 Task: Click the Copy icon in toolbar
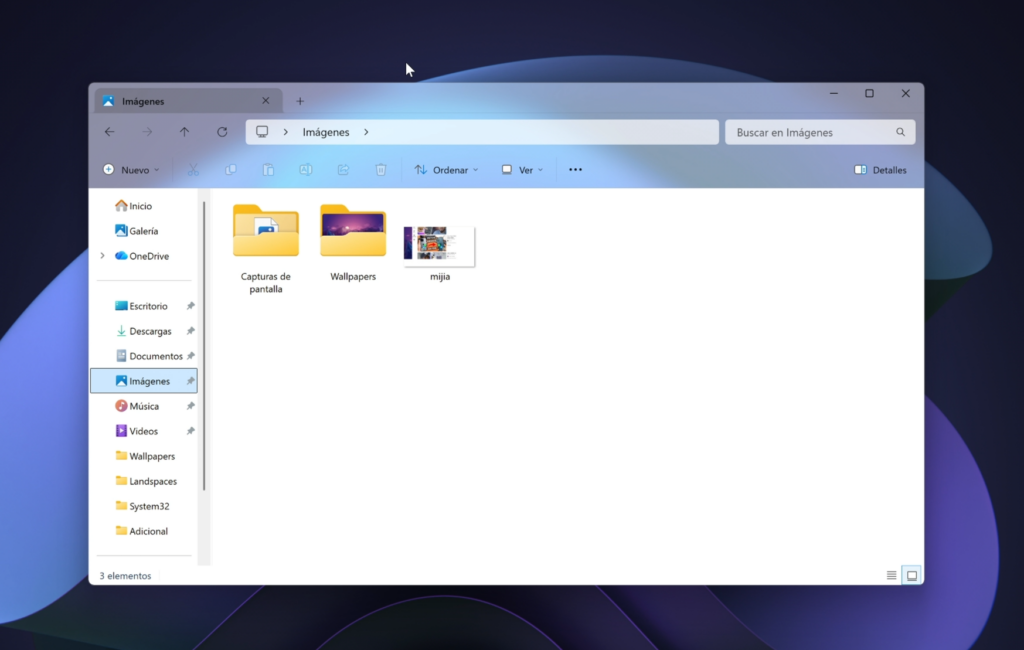pos(231,170)
